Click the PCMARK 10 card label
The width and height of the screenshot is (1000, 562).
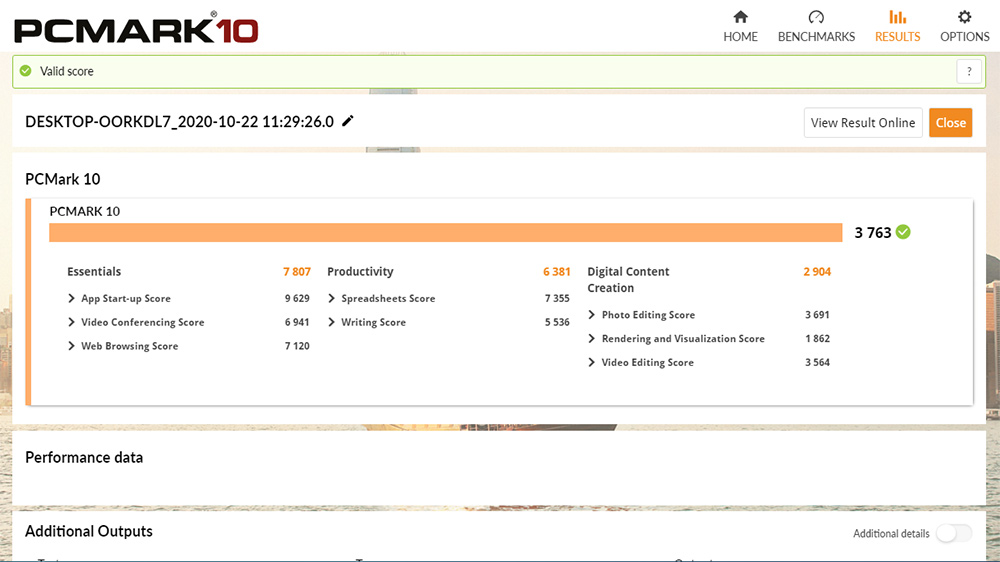(84, 211)
